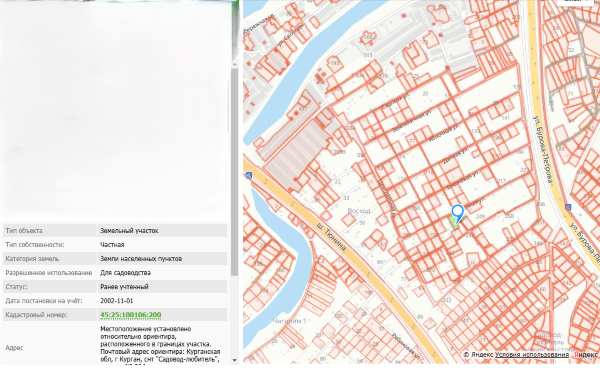Select the green highlighted land parcel

pos(454,222)
